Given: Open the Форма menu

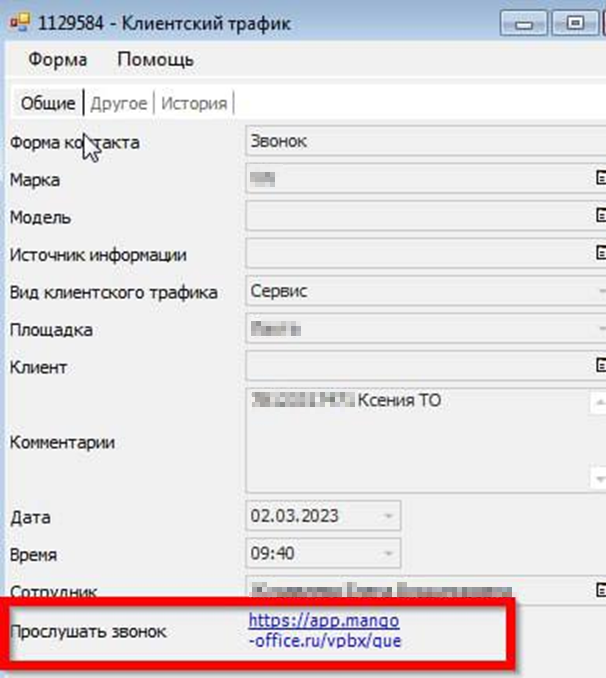Looking at the screenshot, I should 57,60.
